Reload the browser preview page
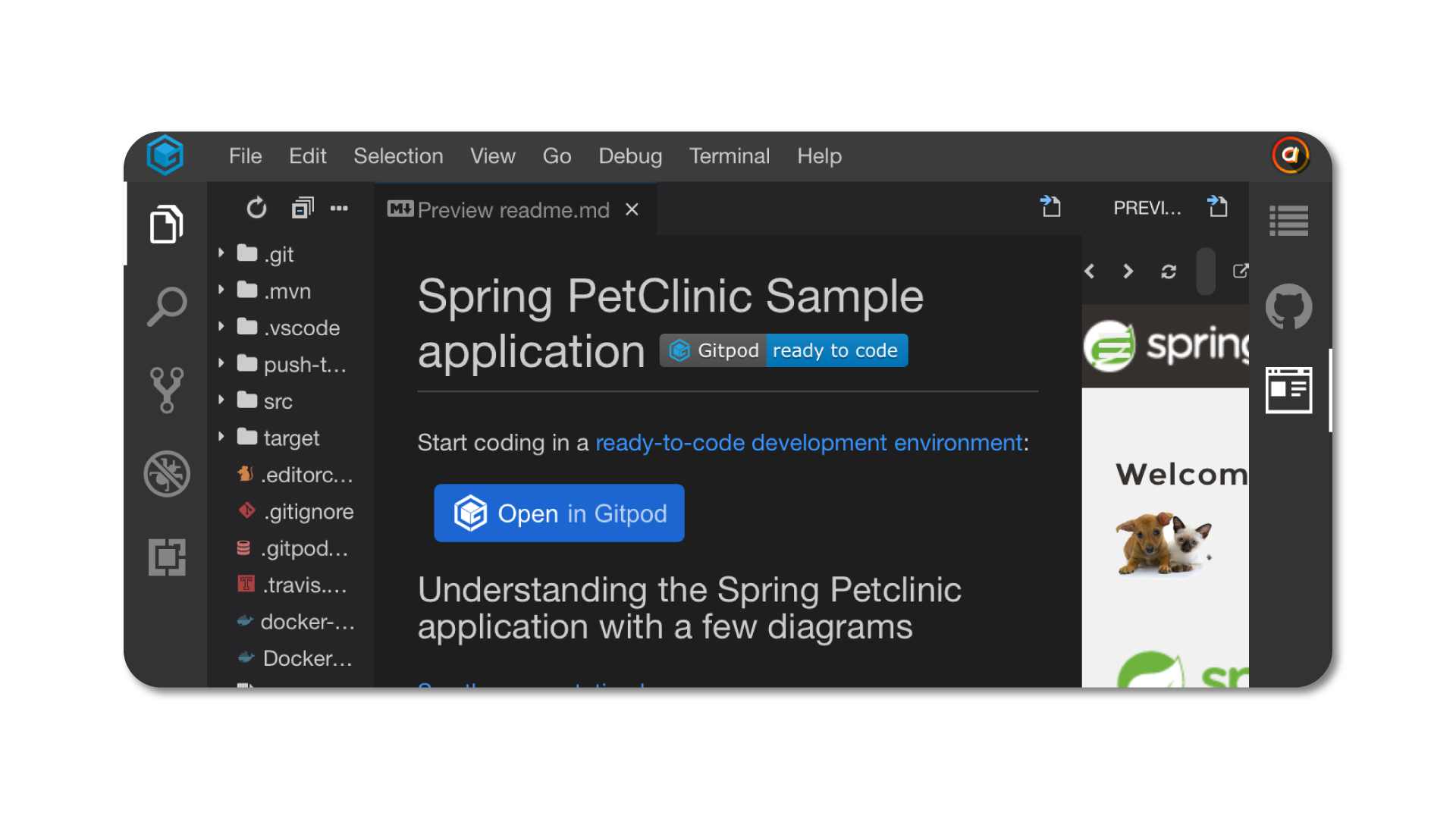 tap(1168, 271)
